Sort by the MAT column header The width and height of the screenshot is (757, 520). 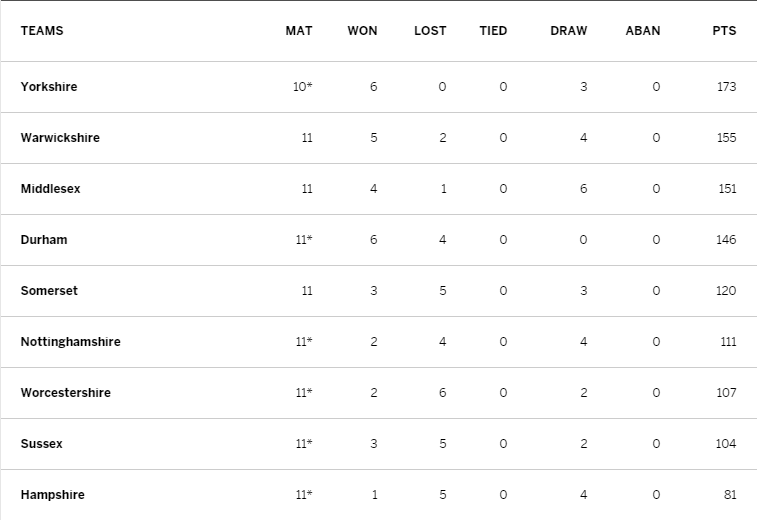[x=299, y=31]
